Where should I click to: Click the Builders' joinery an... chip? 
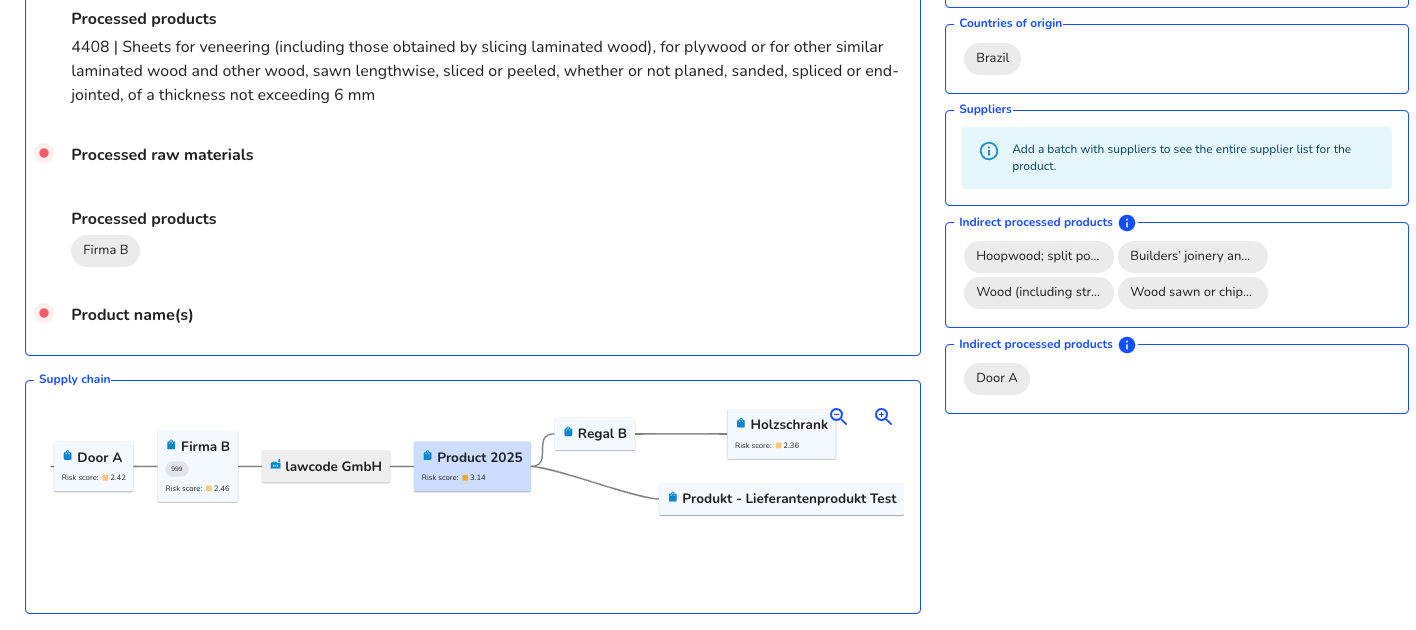(x=1192, y=256)
